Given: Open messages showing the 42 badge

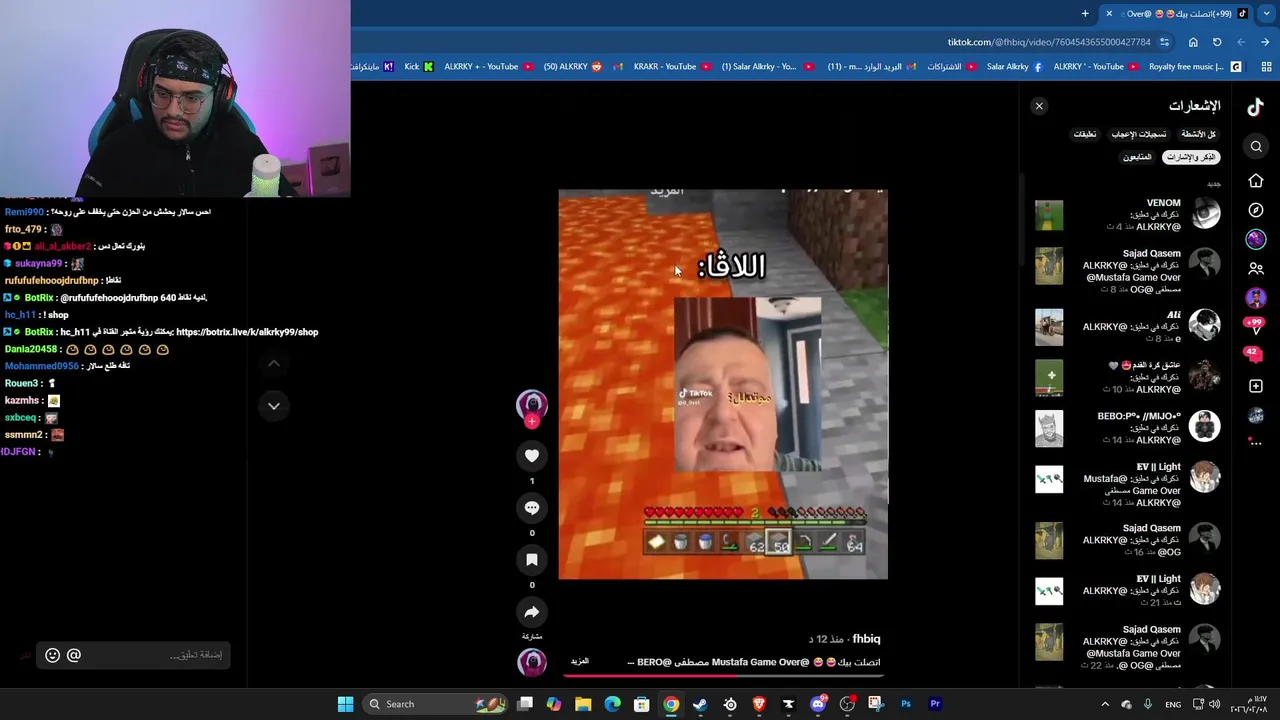Looking at the screenshot, I should (x=1252, y=353).
